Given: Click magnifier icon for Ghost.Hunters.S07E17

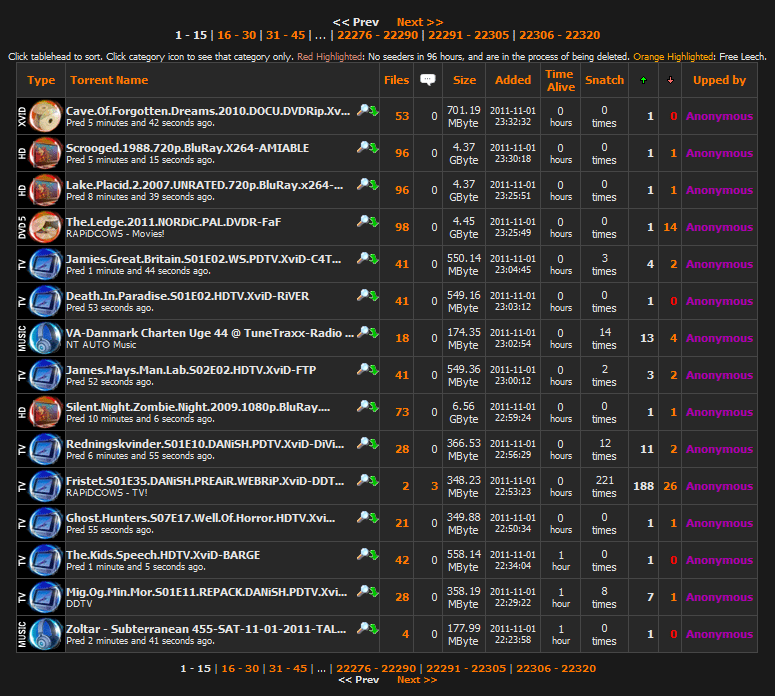Looking at the screenshot, I should coord(363,517).
